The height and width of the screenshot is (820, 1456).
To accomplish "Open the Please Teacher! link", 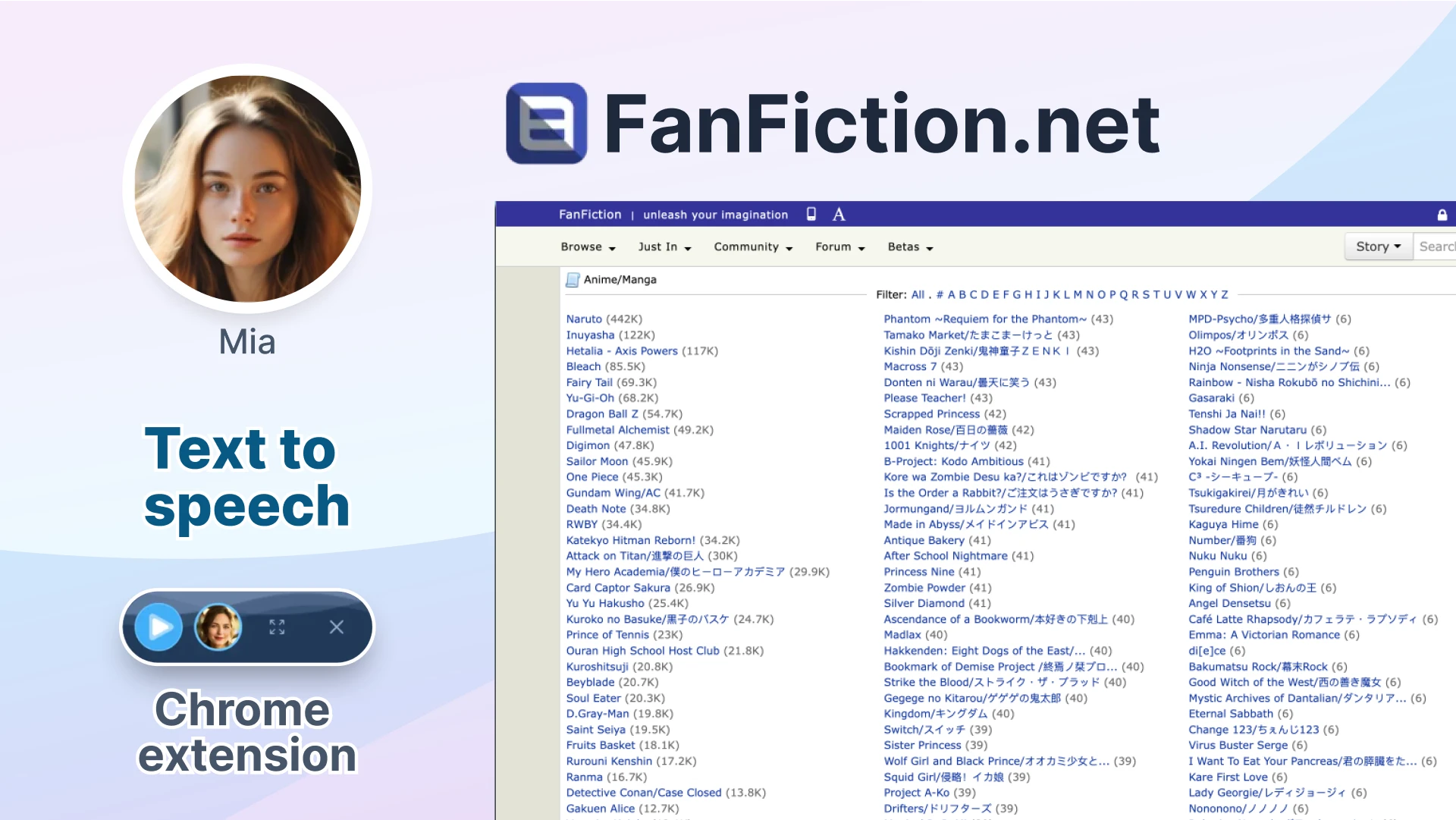I will [x=924, y=398].
